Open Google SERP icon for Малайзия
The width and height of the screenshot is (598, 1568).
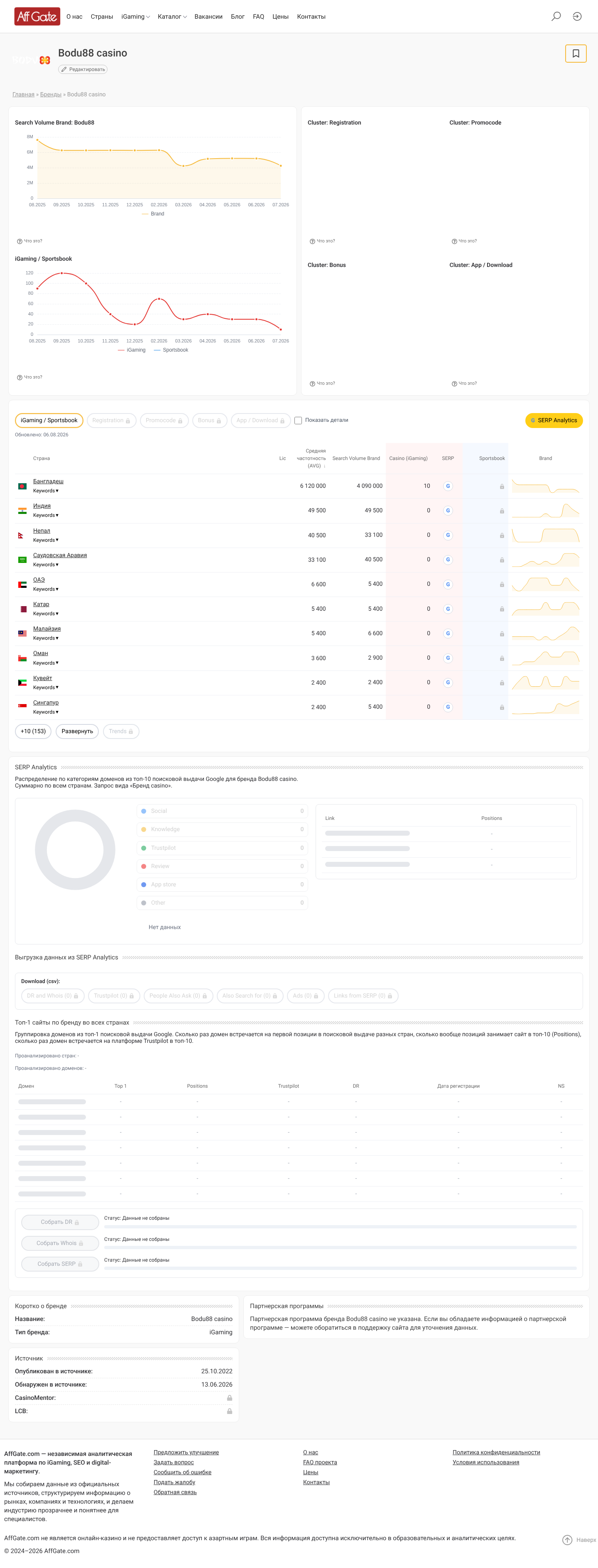[448, 634]
